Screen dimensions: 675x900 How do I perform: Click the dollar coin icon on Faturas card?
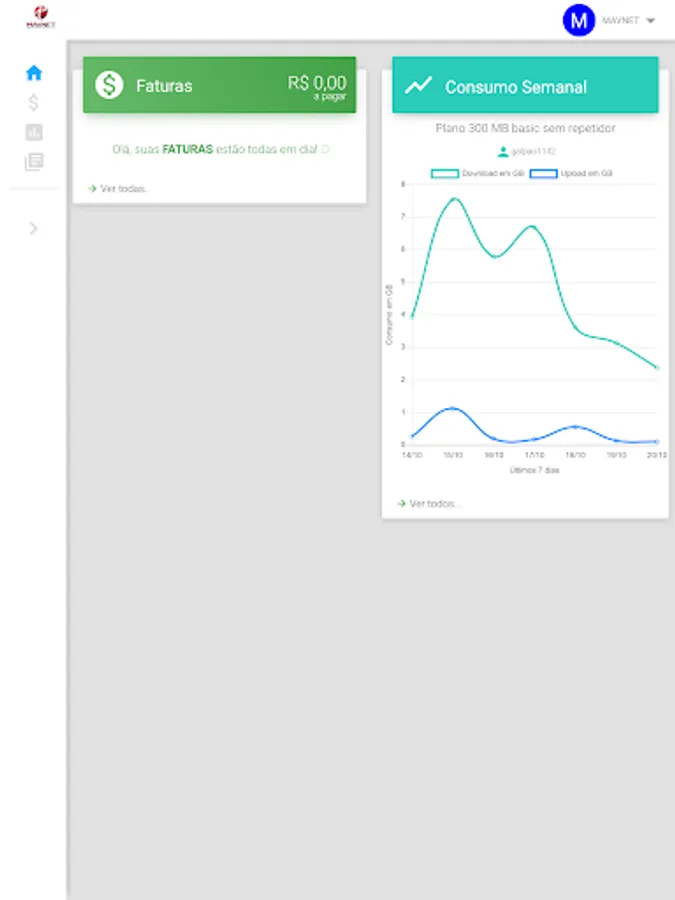pos(109,85)
